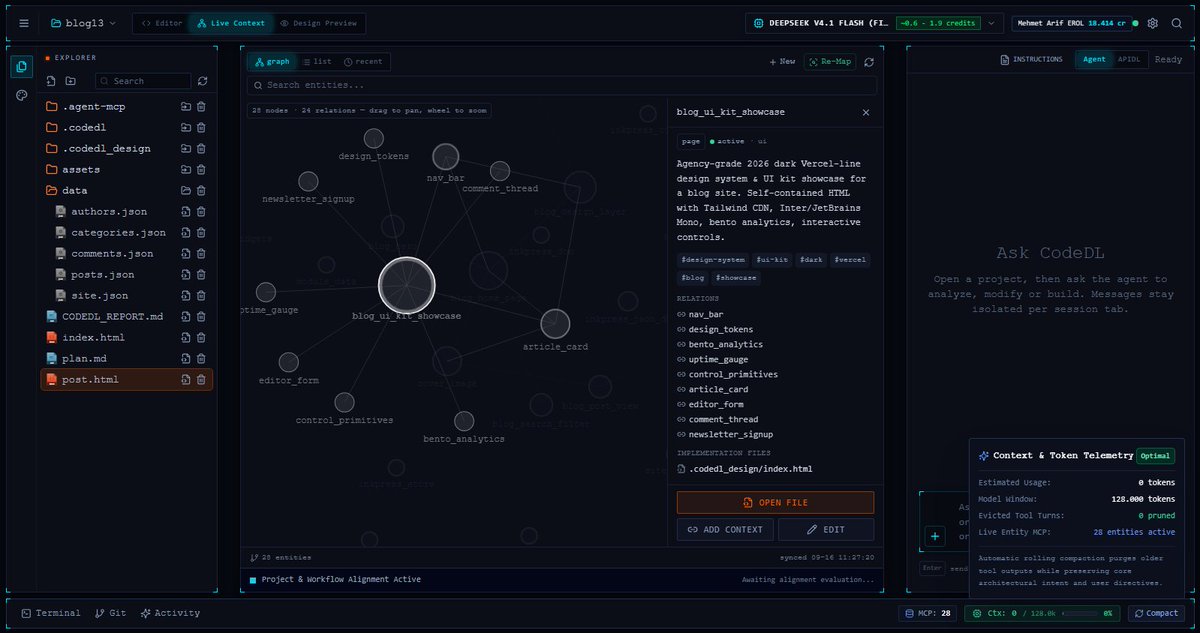This screenshot has height=633, width=1200.
Task: Switch to the Live Context tab
Action: [x=230, y=23]
